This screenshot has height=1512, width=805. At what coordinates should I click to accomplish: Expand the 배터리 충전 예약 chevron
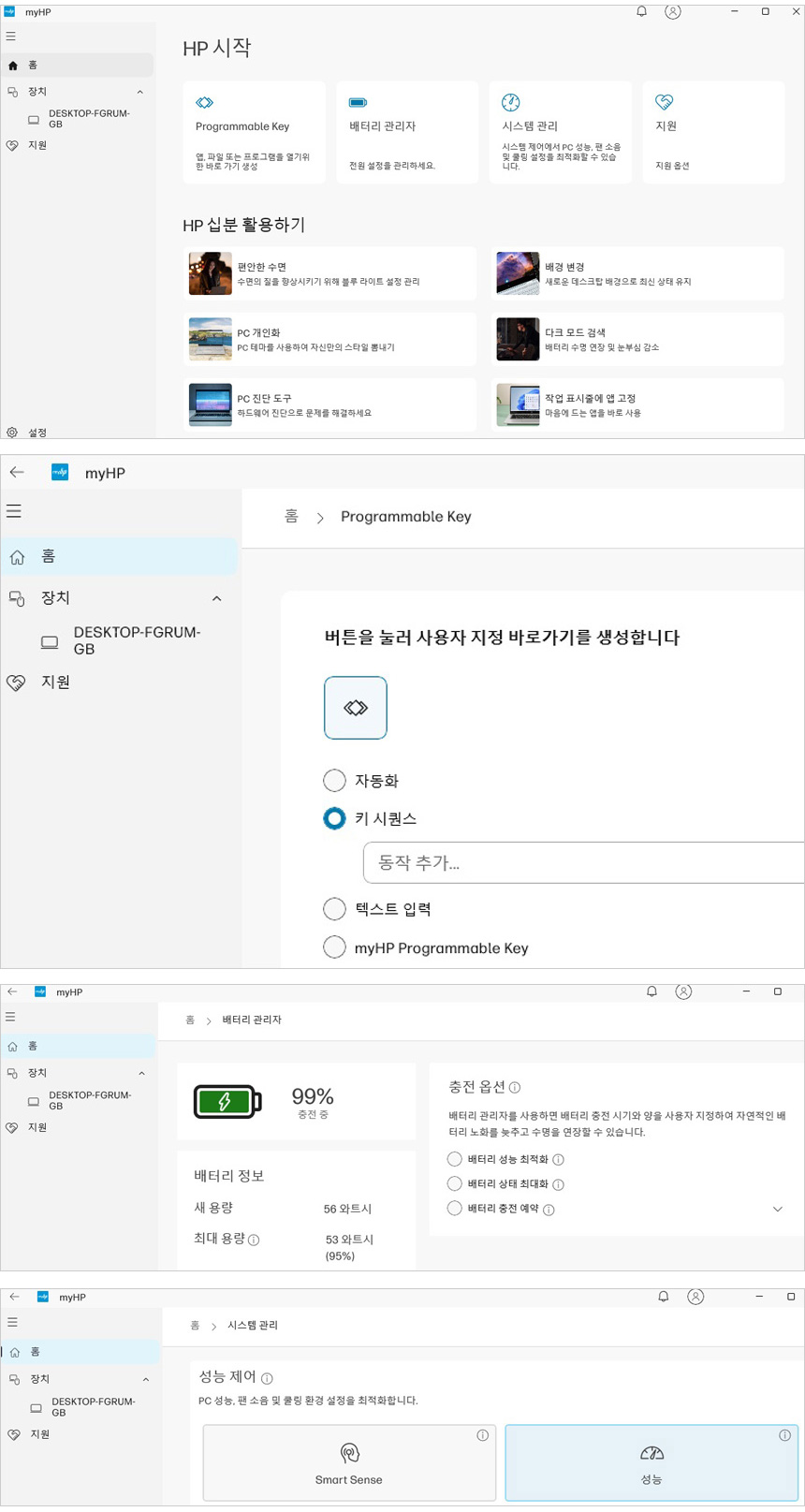(777, 1209)
